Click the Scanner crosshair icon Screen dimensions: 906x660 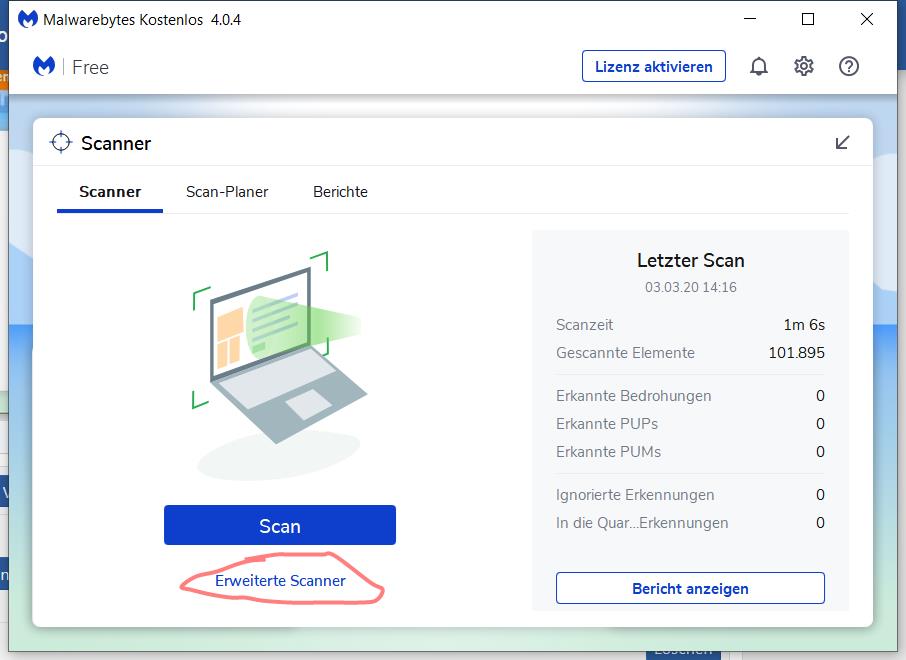(61, 142)
